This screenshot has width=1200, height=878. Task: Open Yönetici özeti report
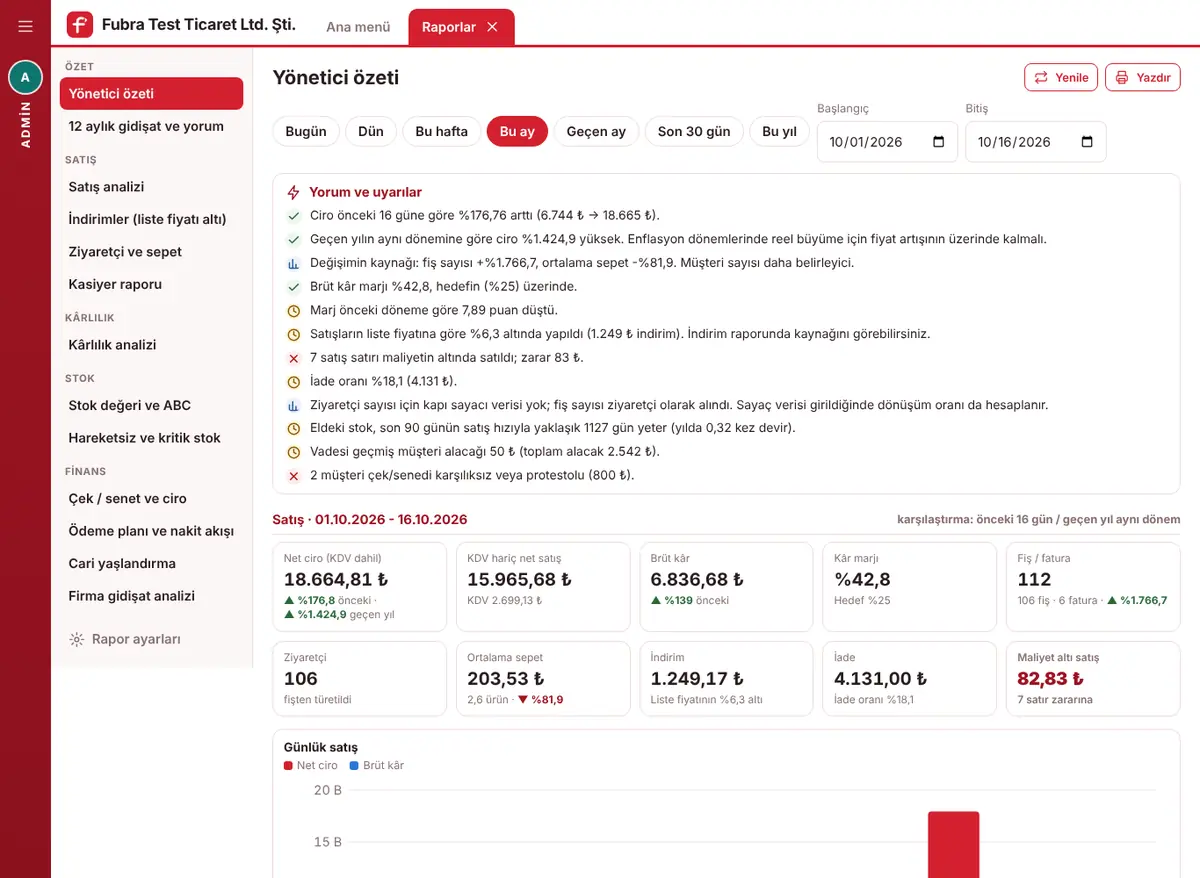pyautogui.click(x=151, y=94)
